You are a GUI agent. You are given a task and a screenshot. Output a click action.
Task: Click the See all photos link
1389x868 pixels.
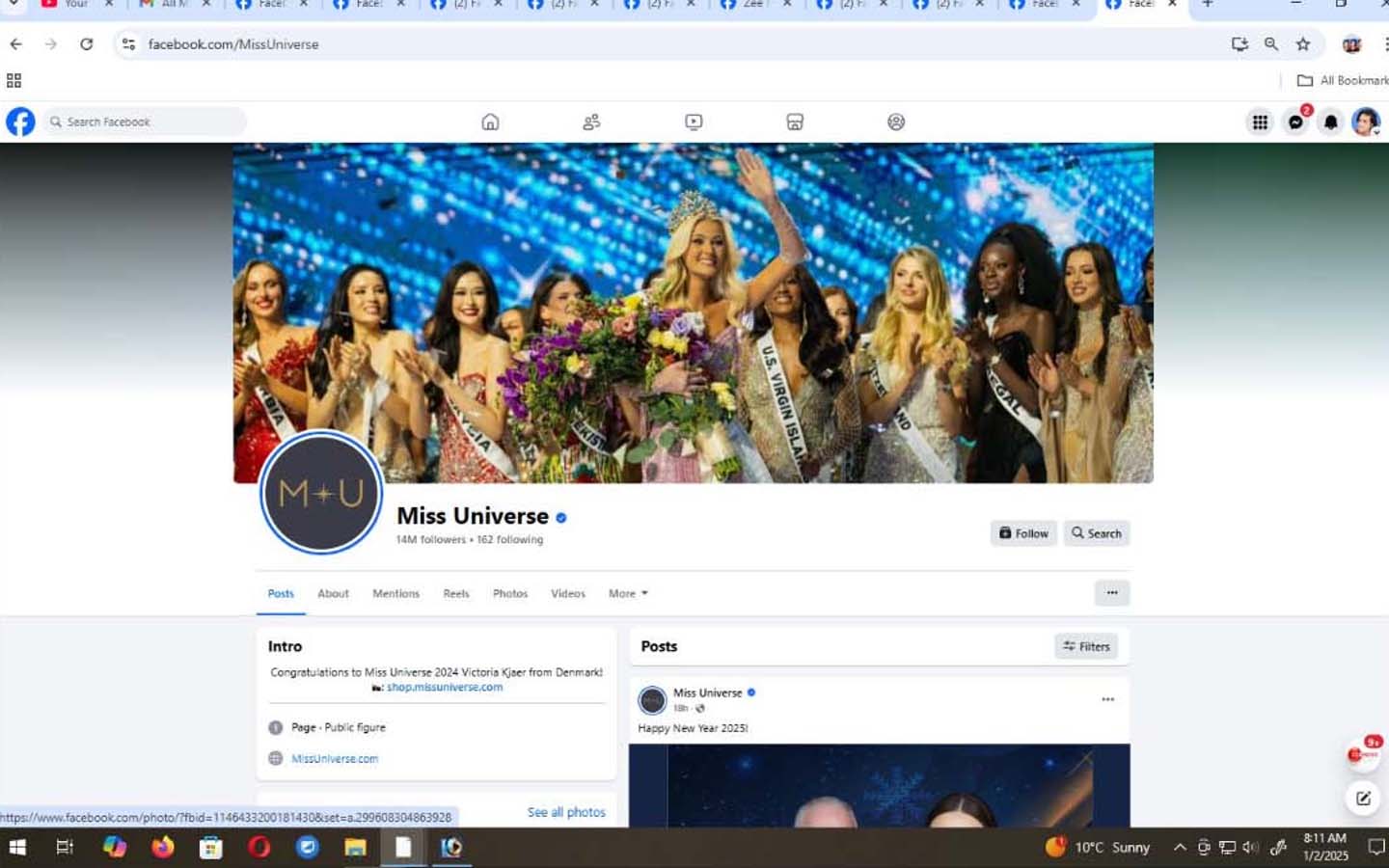[566, 812]
